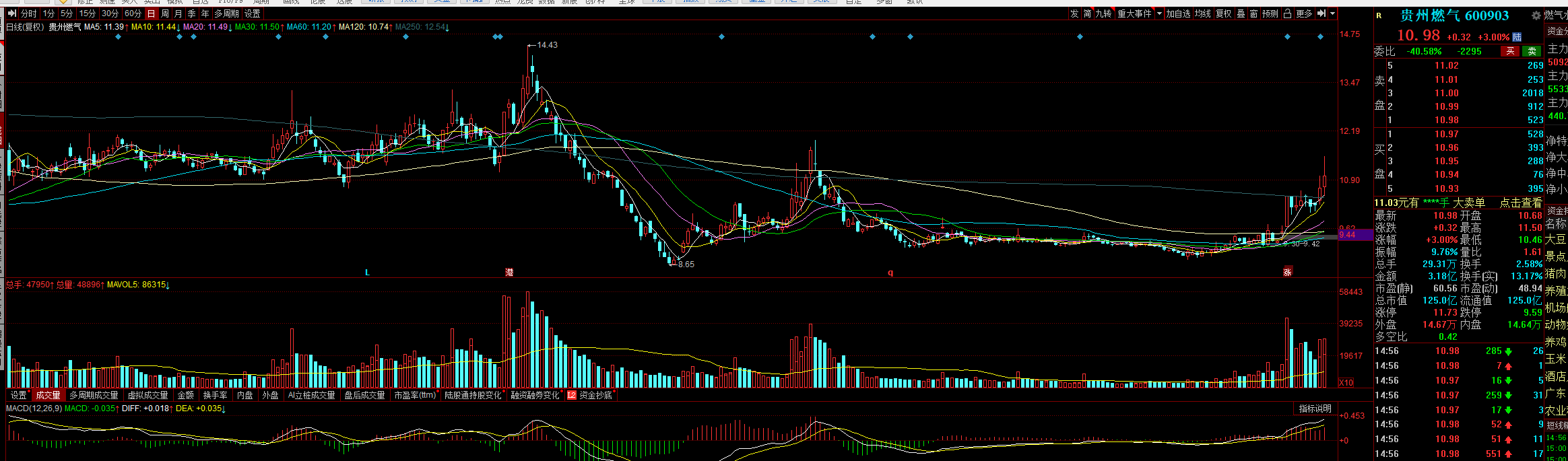The image size is (1568, 461).
Task: Open the 复权 adjustment option
Action: tap(1224, 13)
